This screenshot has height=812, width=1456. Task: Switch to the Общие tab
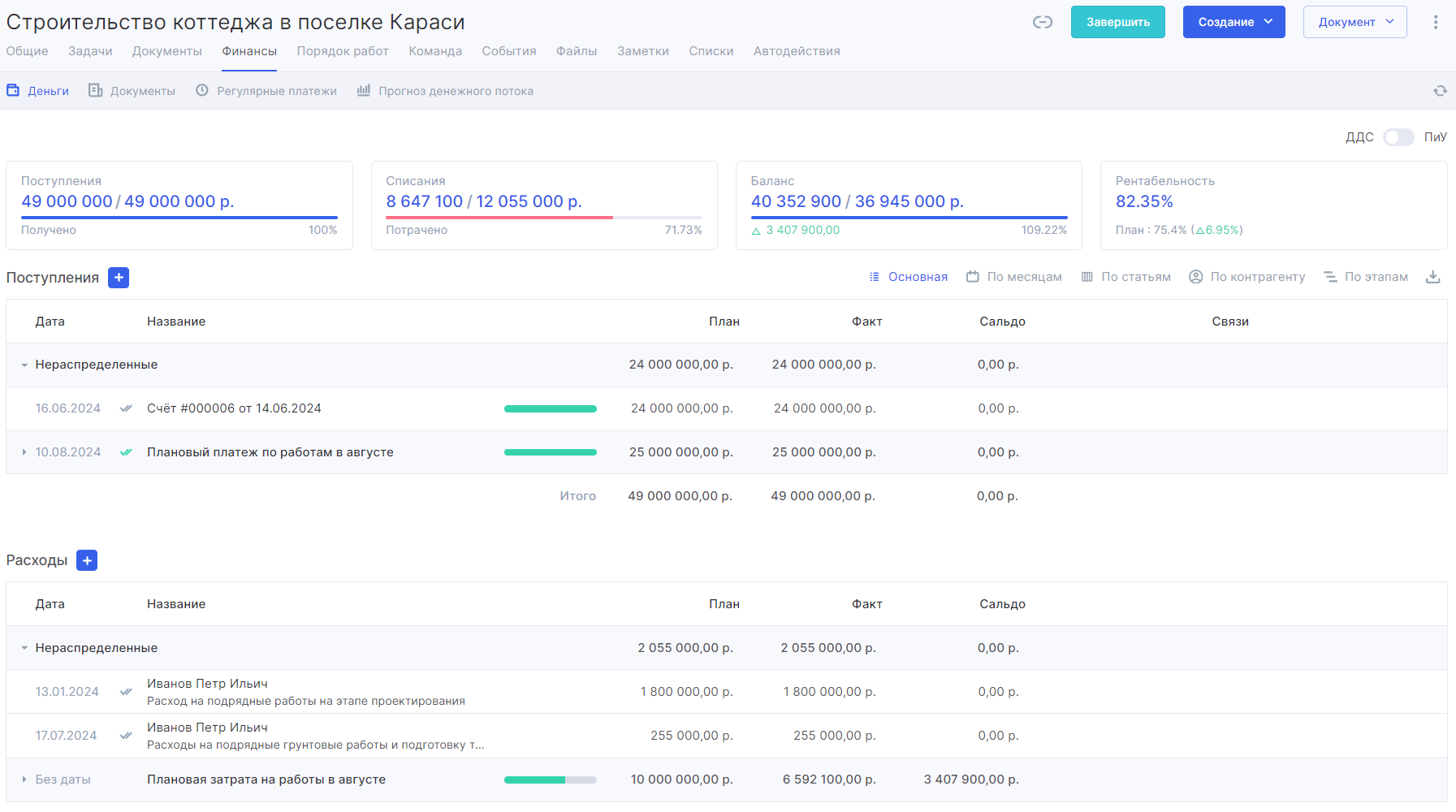click(28, 51)
